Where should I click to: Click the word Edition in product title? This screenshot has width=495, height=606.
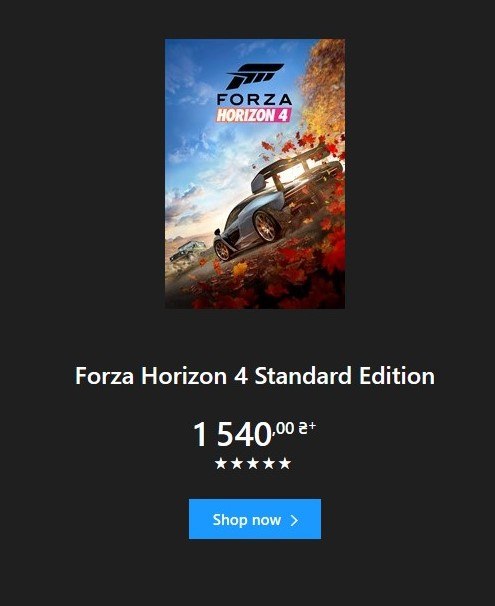click(x=397, y=376)
